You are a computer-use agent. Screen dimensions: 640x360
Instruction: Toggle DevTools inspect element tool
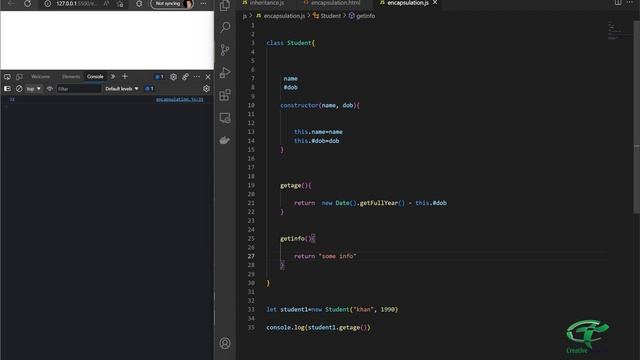(7, 77)
